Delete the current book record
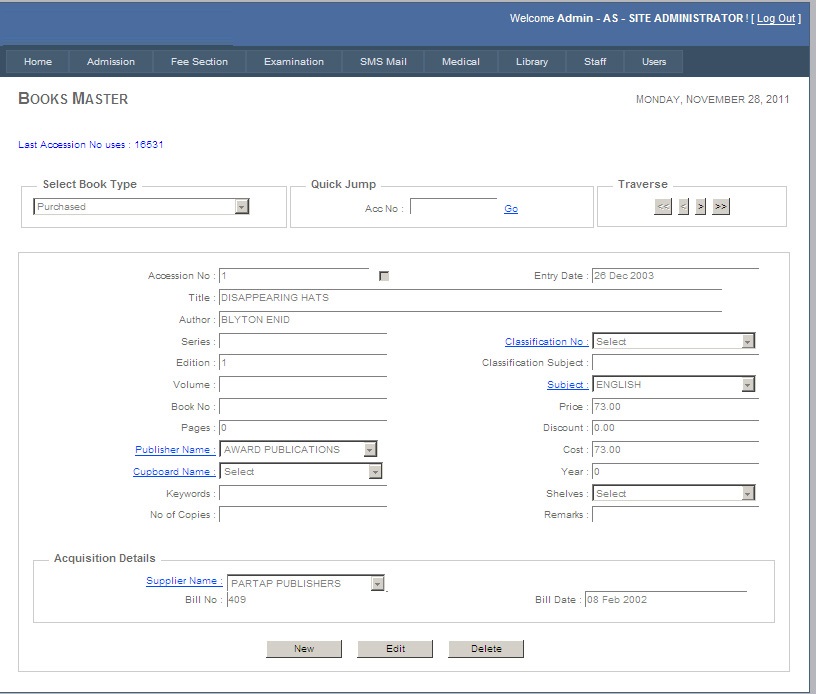 (486, 649)
